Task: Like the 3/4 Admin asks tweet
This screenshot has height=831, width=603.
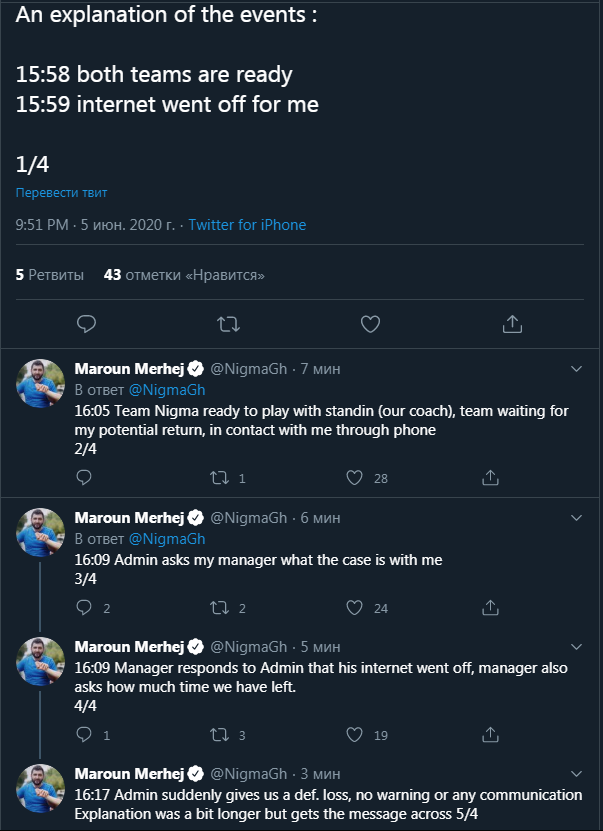Action: coord(354,607)
